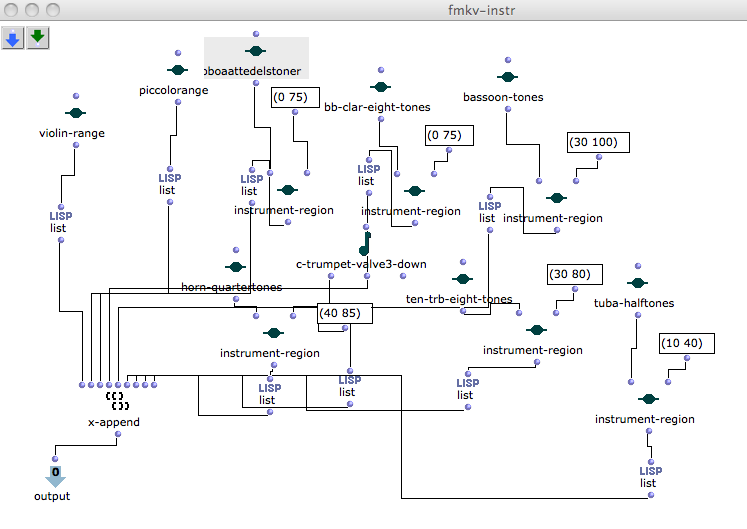
Task: Select the highlighted oboaattedelstoner box
Action: pyautogui.click(x=256, y=58)
